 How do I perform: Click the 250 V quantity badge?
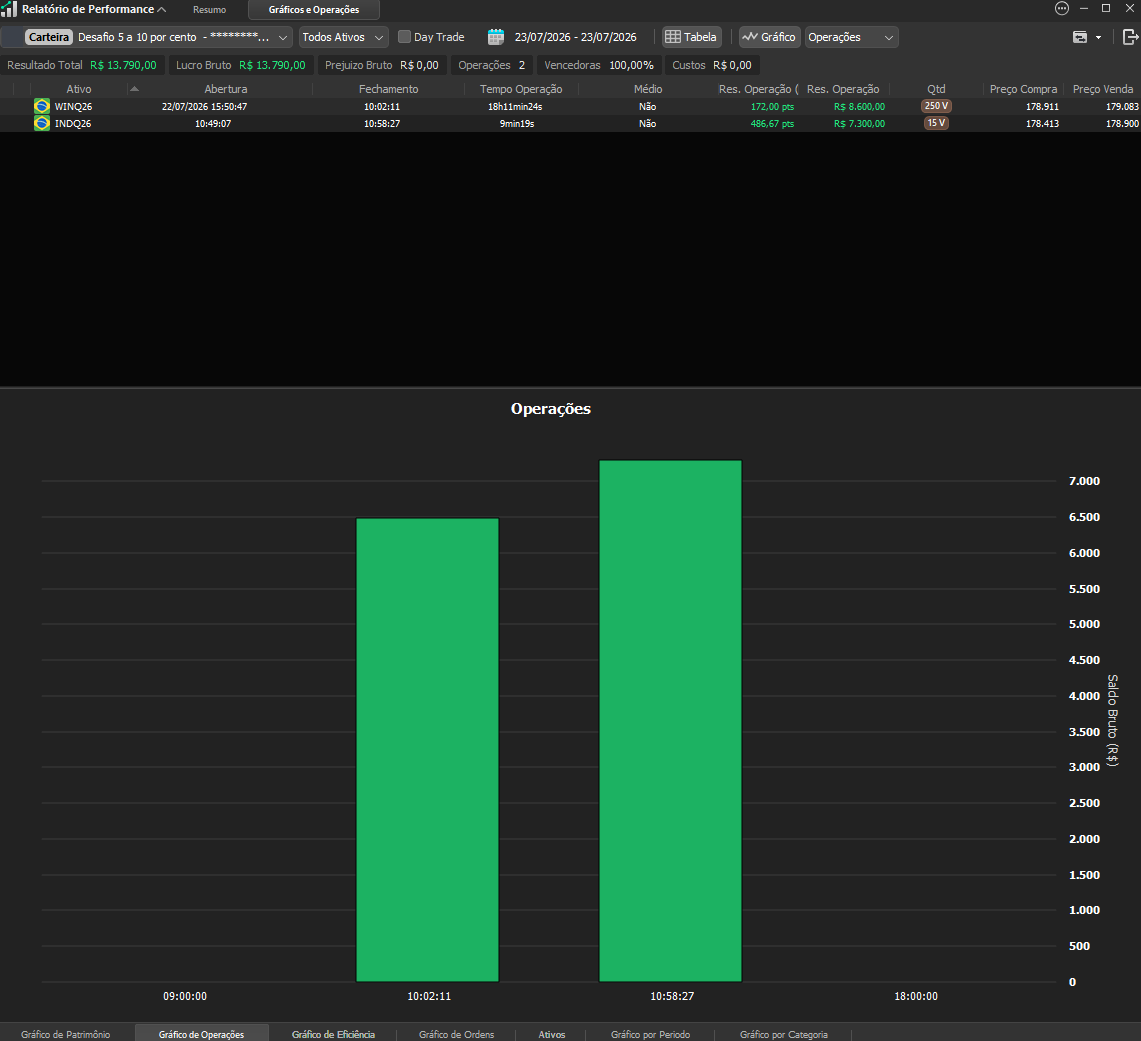tap(936, 106)
